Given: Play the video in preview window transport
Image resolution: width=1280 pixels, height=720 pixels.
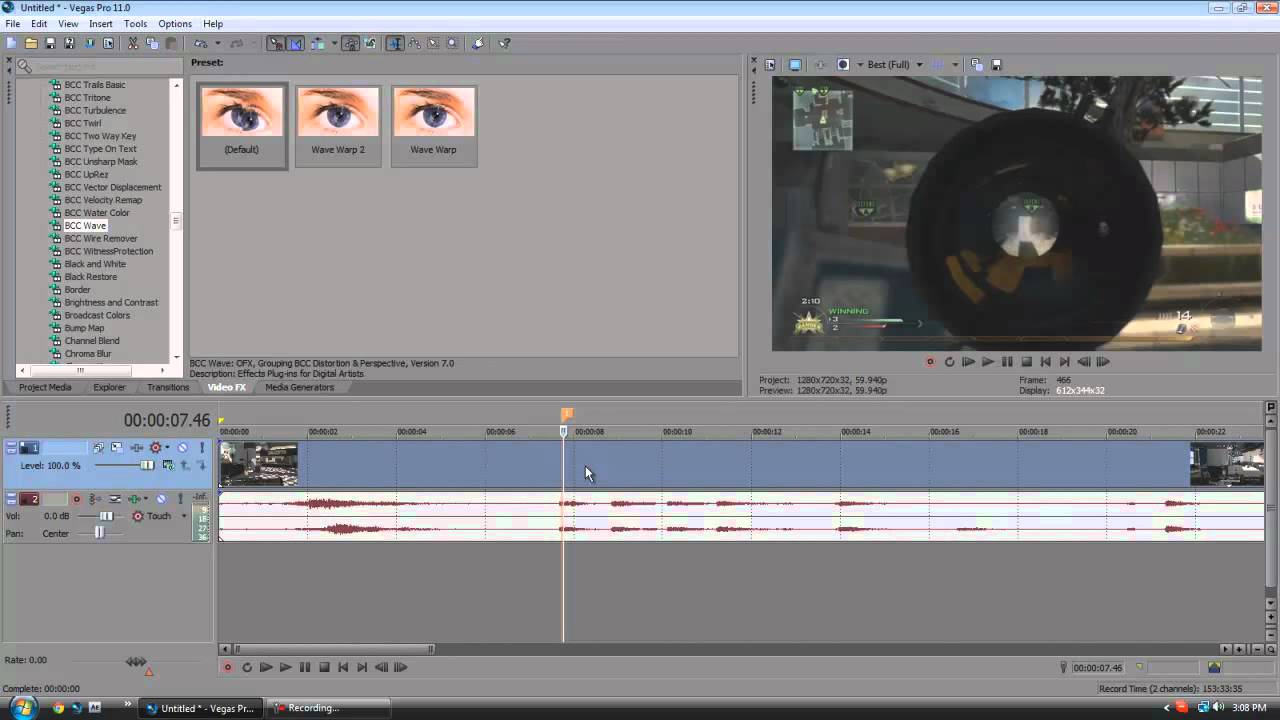Looking at the screenshot, I should point(988,362).
